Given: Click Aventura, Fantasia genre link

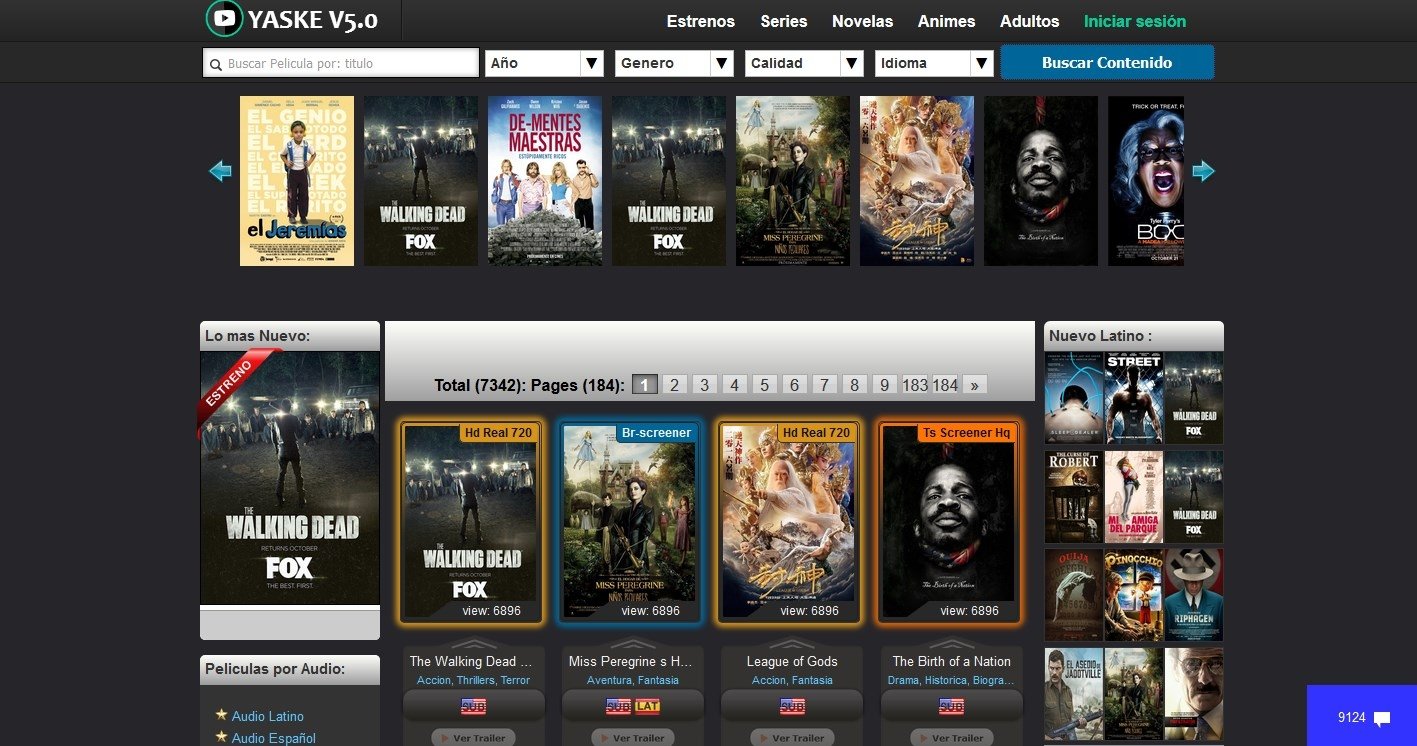Looking at the screenshot, I should tap(632, 680).
